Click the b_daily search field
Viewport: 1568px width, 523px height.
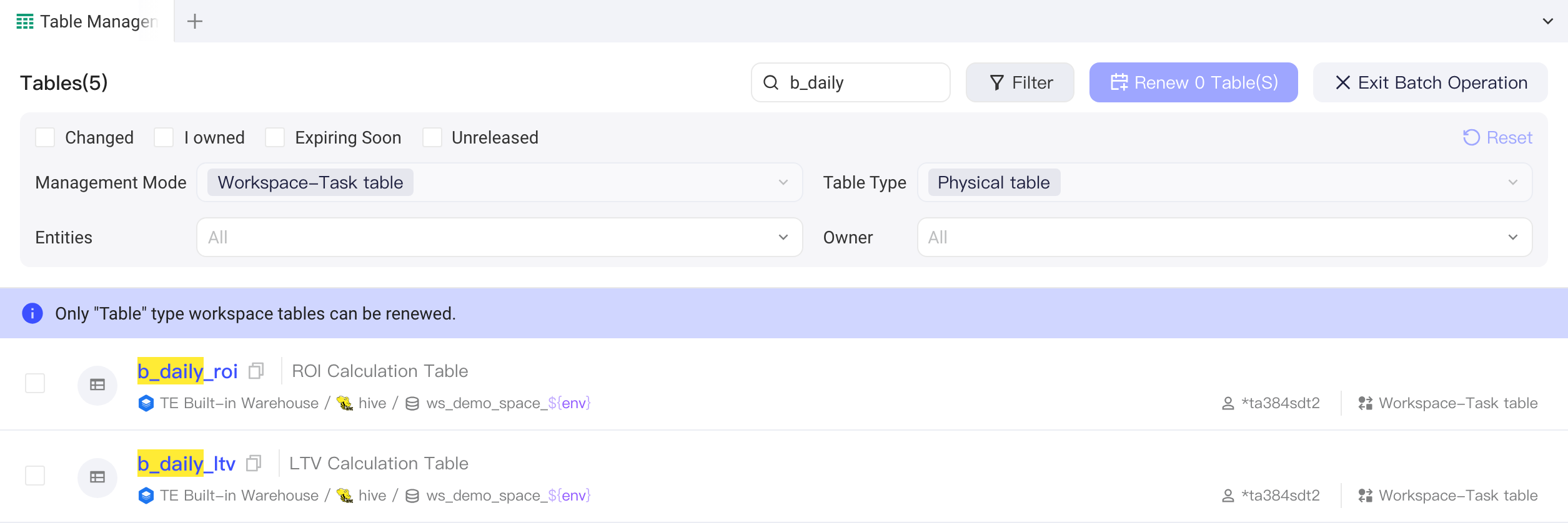pos(851,82)
